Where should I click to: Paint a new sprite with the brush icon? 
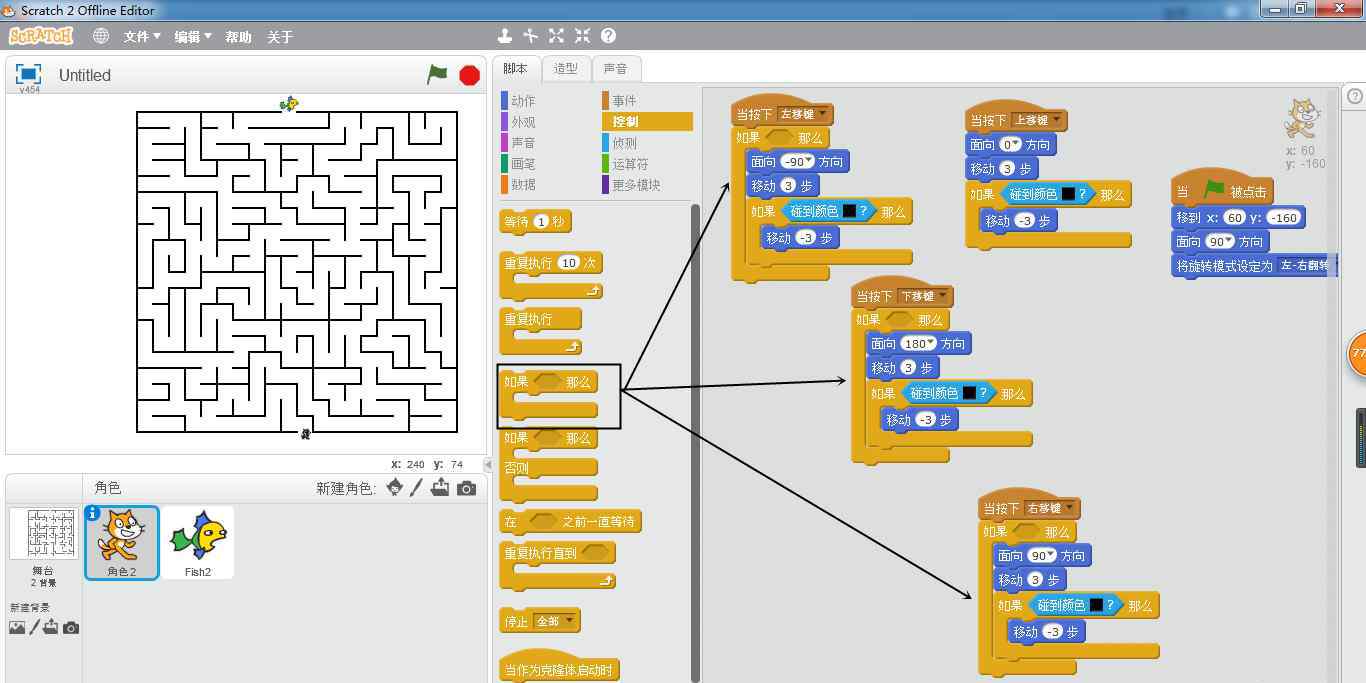point(418,488)
